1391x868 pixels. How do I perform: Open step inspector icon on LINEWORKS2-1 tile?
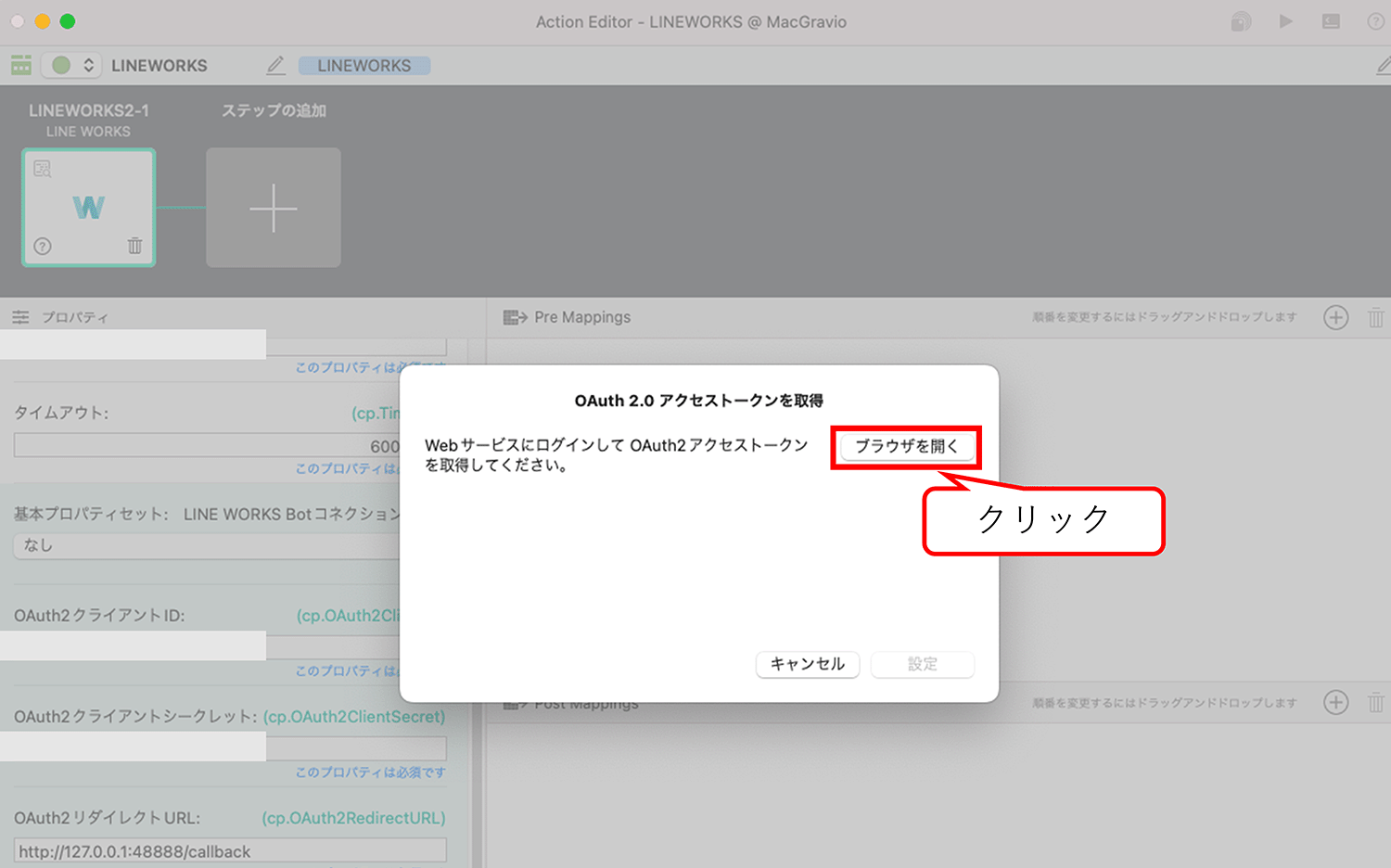click(x=43, y=169)
